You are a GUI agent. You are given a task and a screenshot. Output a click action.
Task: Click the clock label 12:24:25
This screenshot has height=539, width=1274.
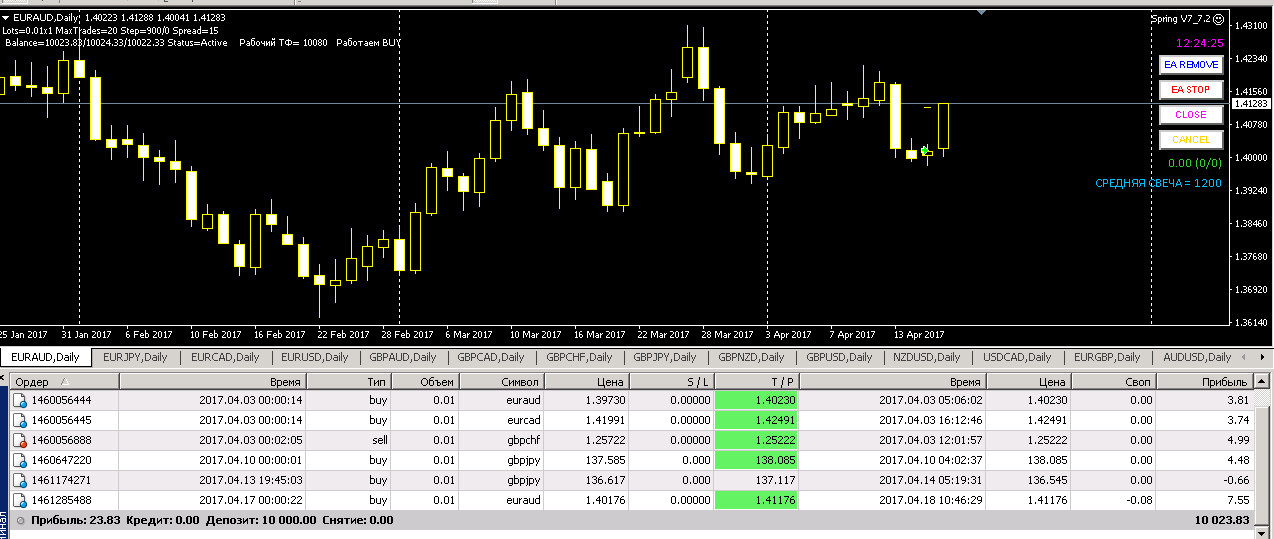coord(1200,43)
